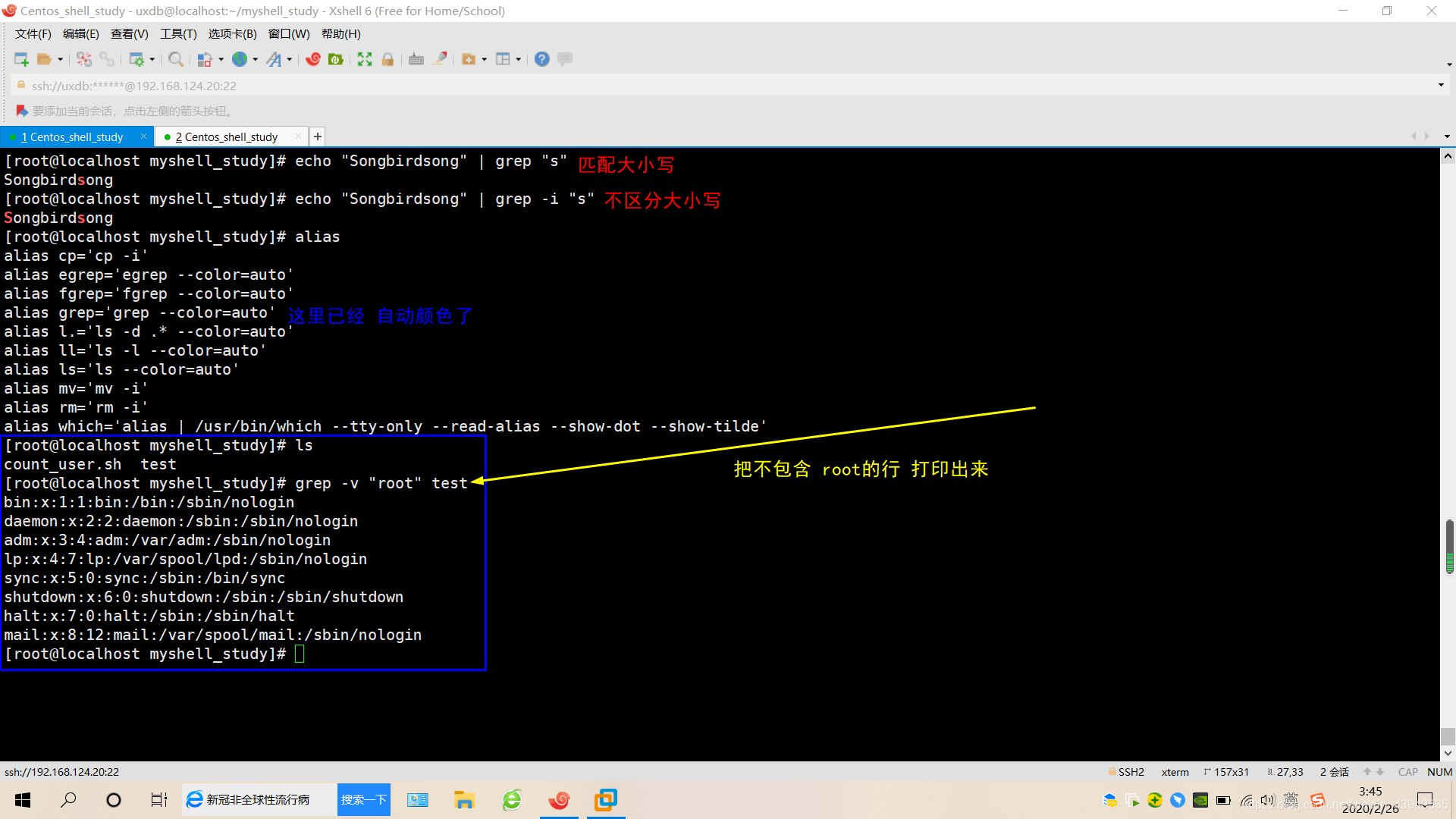
Task: Expand the Color Scheme dropdown arrow
Action: coord(221,59)
